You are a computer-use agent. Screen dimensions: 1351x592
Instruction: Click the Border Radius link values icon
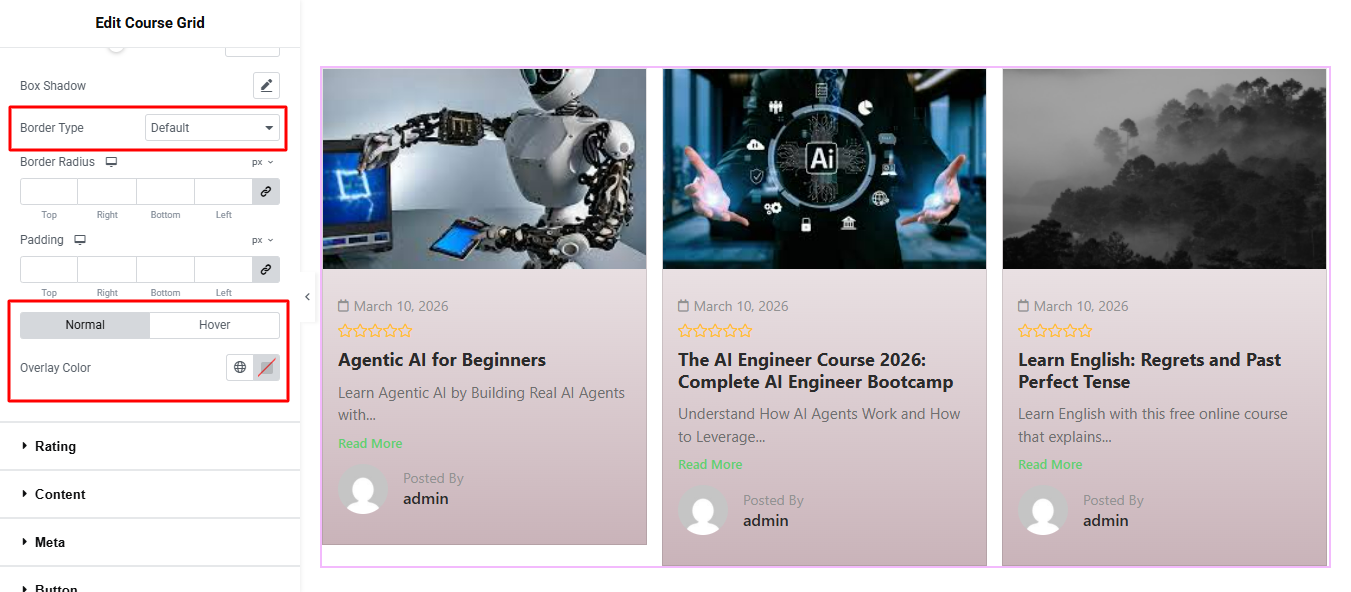(x=266, y=192)
